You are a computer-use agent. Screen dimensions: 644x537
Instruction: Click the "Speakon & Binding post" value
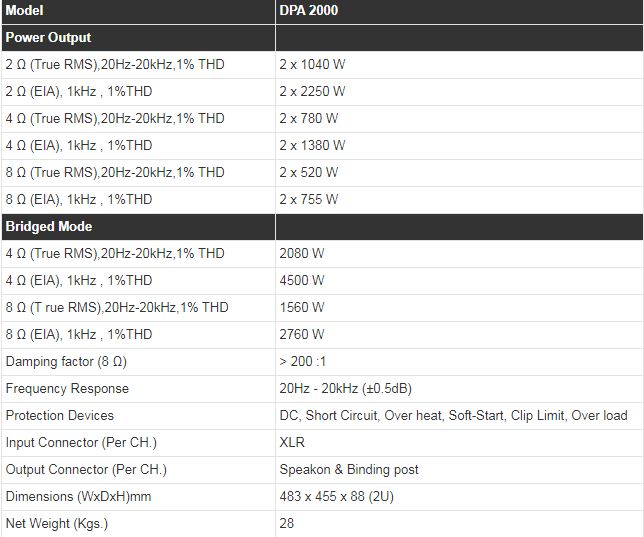(x=349, y=469)
